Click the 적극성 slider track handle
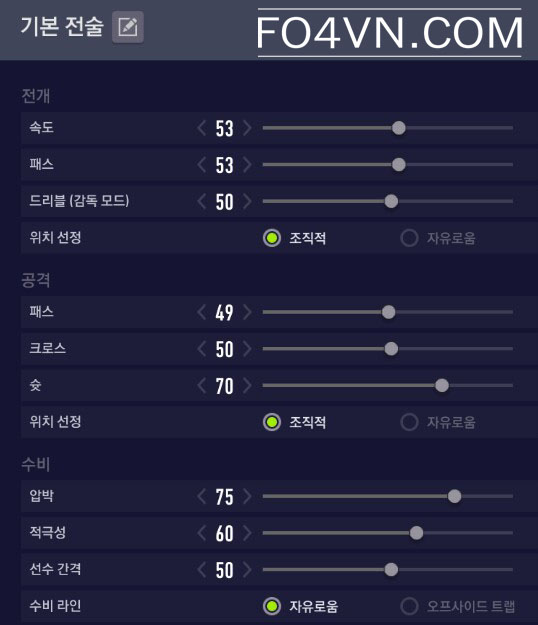The height and width of the screenshot is (625, 538). coord(416,533)
